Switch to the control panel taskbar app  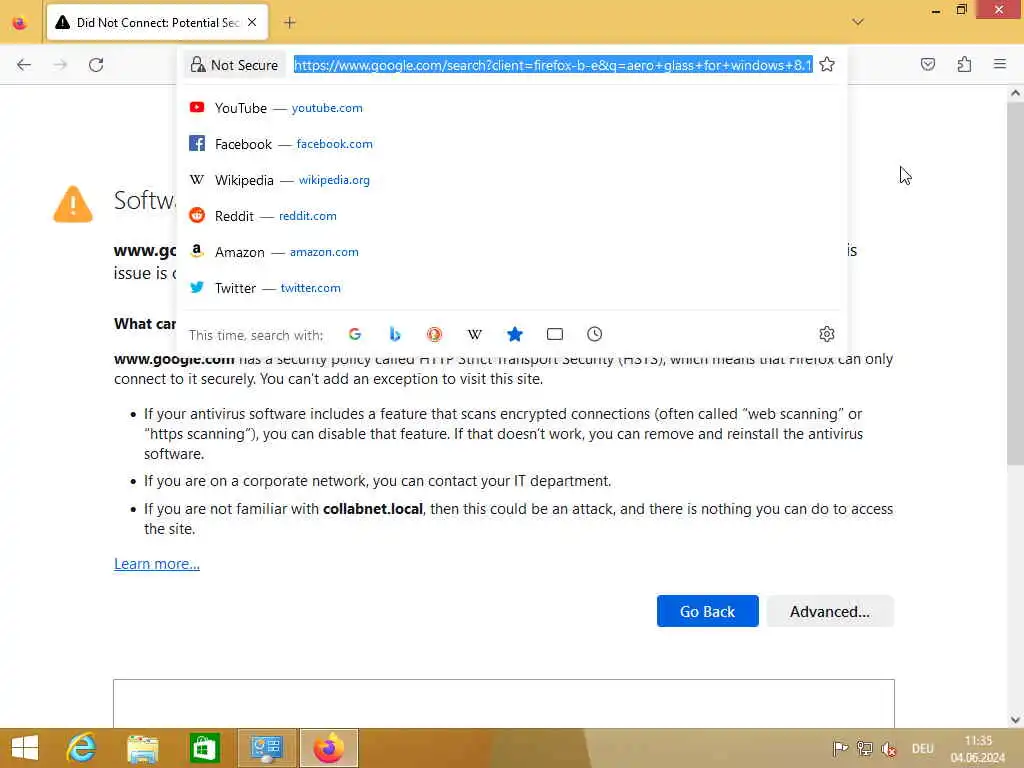266,748
